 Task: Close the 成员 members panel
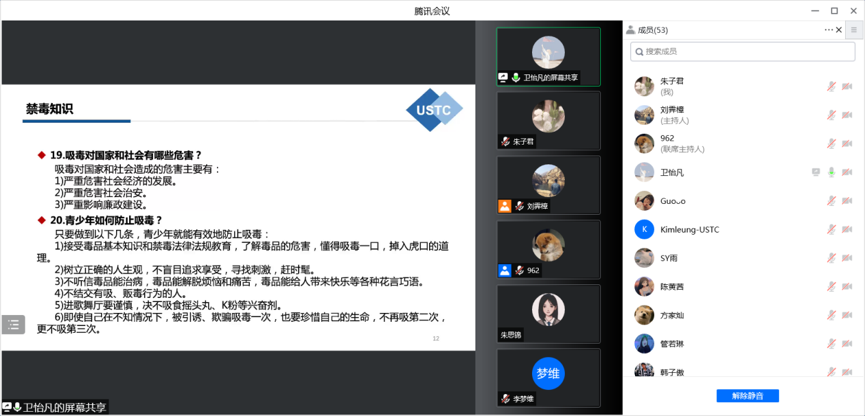[839, 30]
